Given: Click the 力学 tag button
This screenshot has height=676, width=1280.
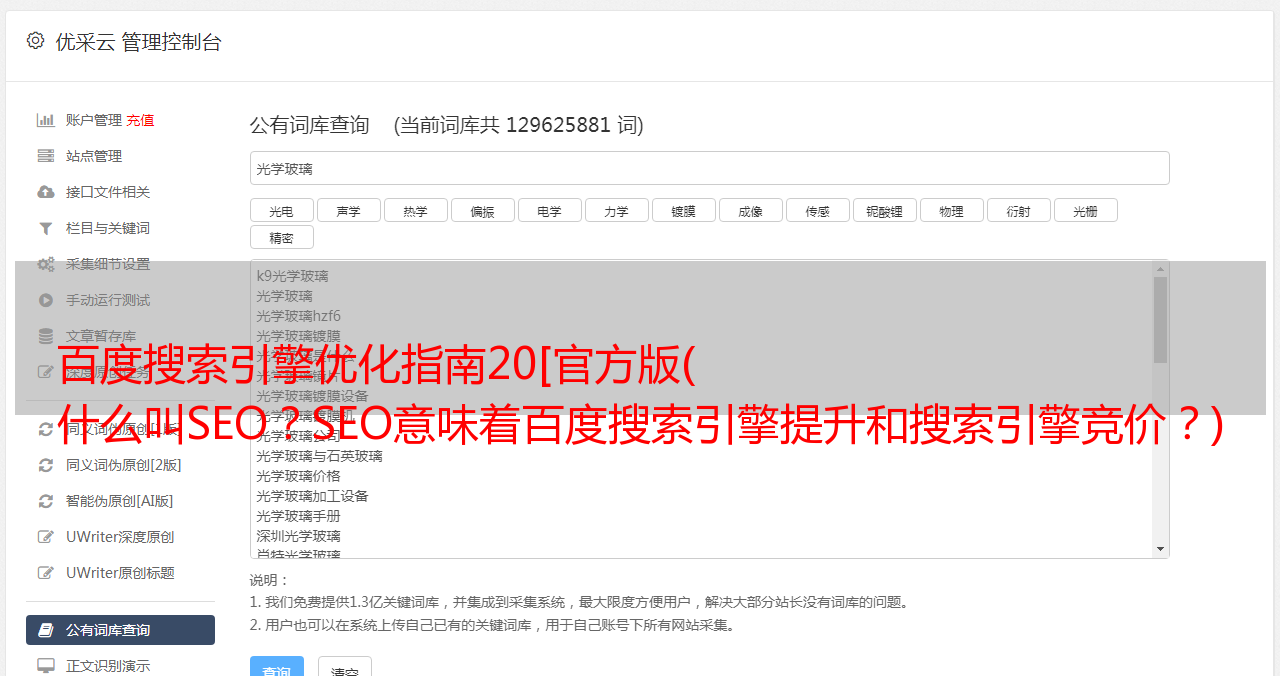Looking at the screenshot, I should (x=616, y=210).
